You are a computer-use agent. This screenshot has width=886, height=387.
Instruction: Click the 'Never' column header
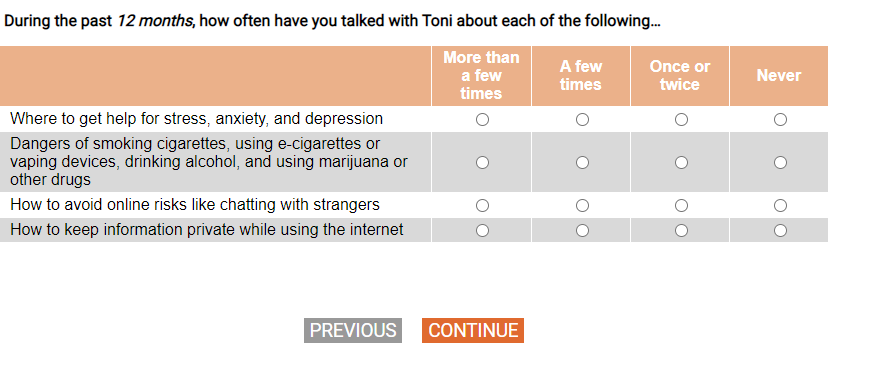(779, 76)
